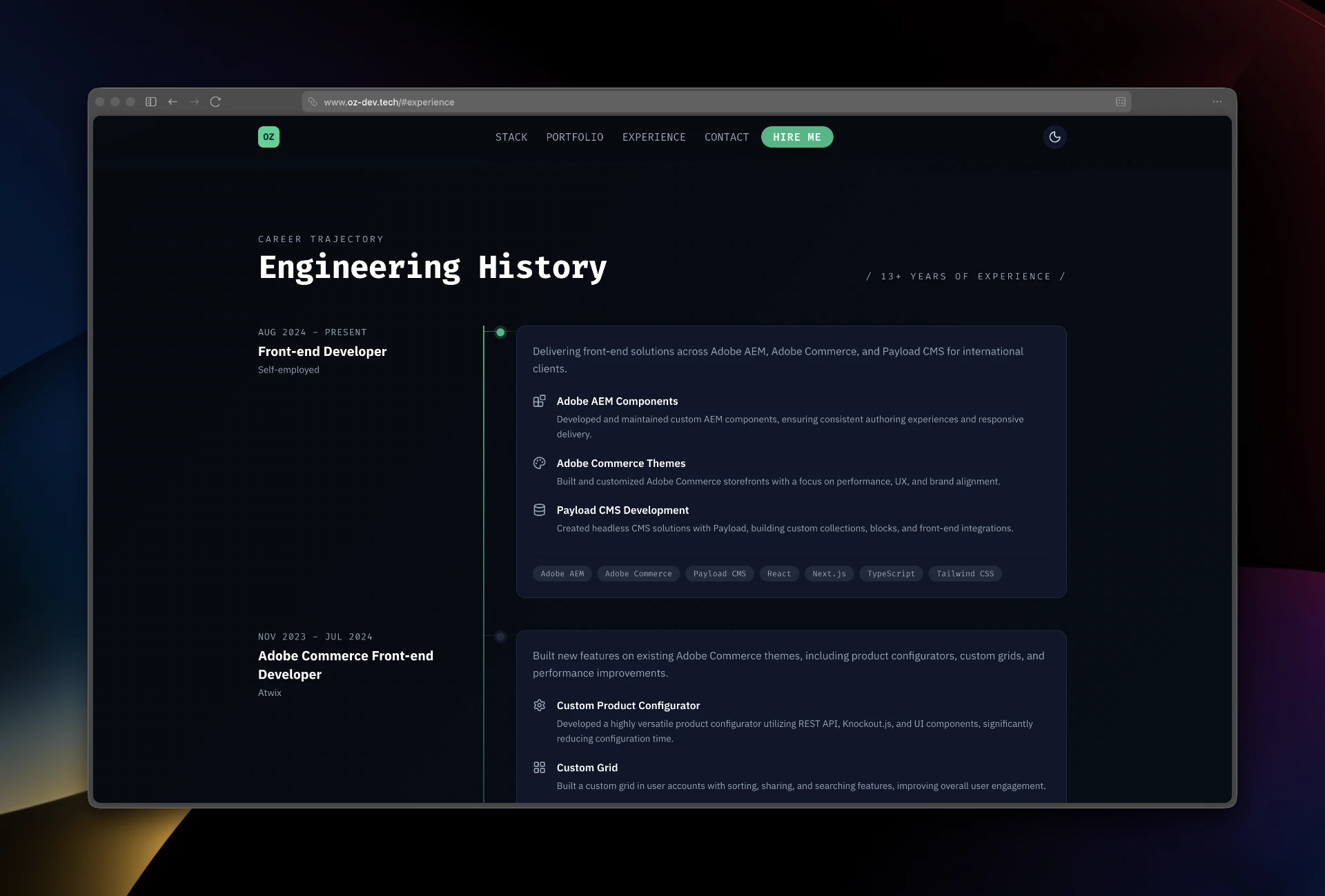Open EXPERIENCE in the navigation menu
This screenshot has height=896, width=1325.
click(x=654, y=137)
